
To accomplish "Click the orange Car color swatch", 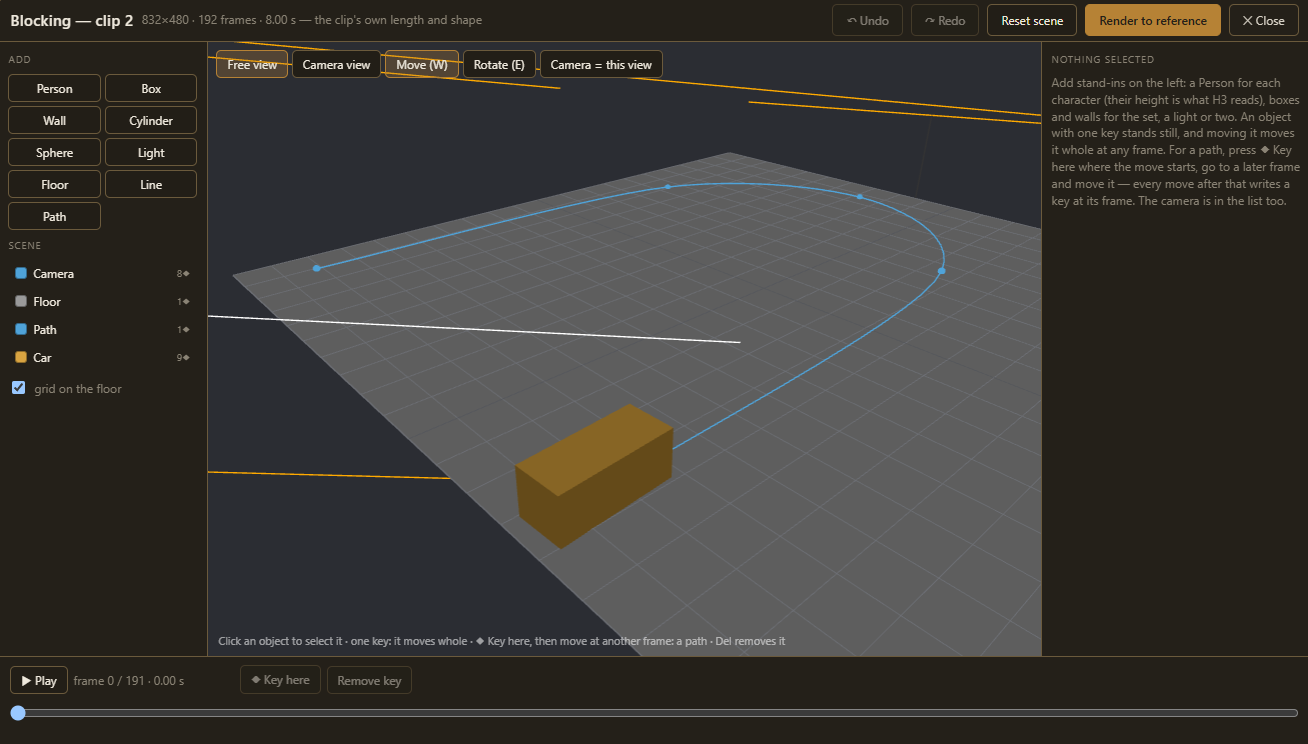I will point(21,357).
